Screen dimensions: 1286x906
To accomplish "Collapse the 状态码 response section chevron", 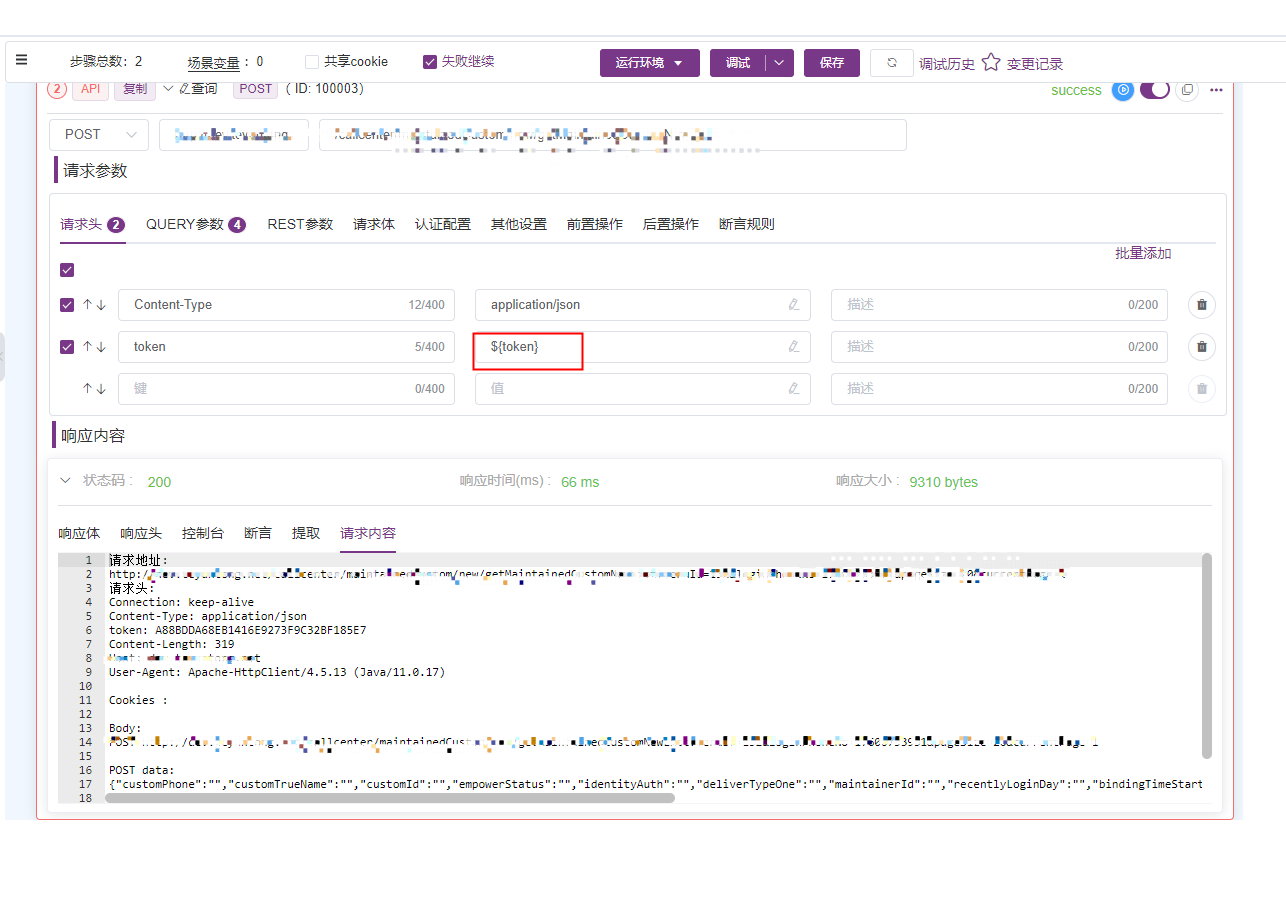I will (x=65, y=481).
